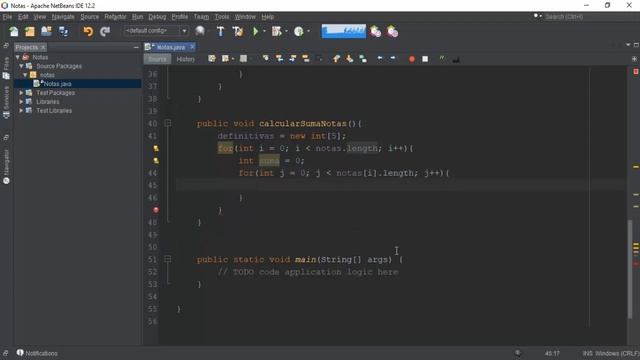Click the Build Project hammer icon
Screen dimensions: 640x360
pos(220,31)
